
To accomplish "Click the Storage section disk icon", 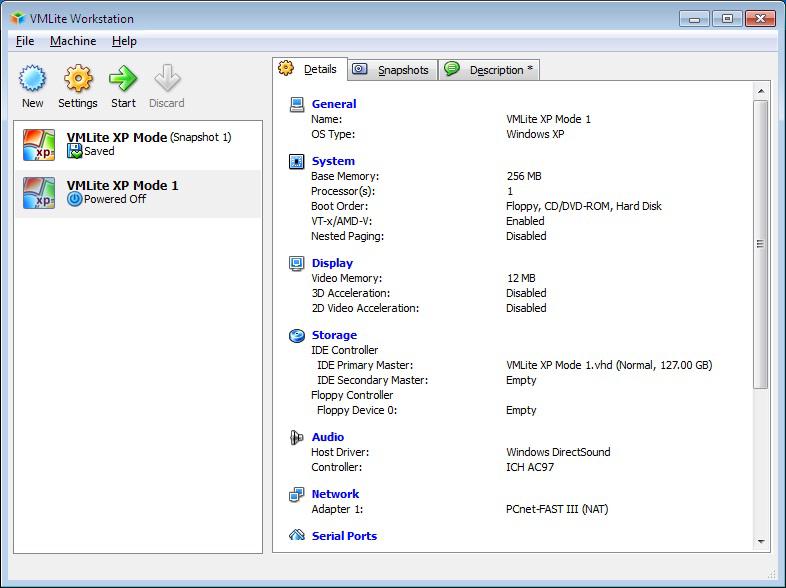I will pos(297,335).
